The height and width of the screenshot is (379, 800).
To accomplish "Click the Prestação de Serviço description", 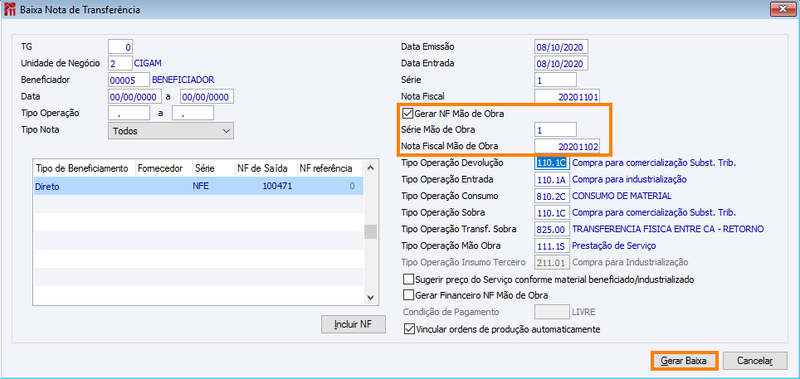I will tap(614, 246).
